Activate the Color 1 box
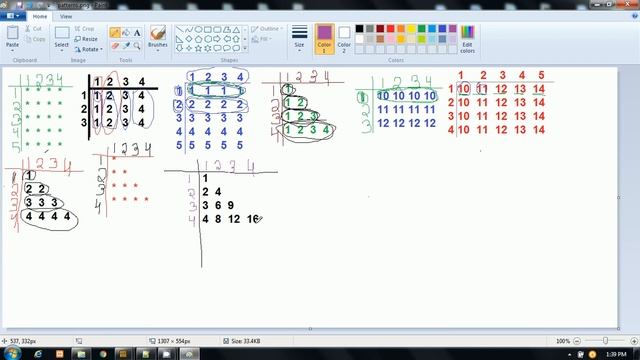 coord(324,39)
